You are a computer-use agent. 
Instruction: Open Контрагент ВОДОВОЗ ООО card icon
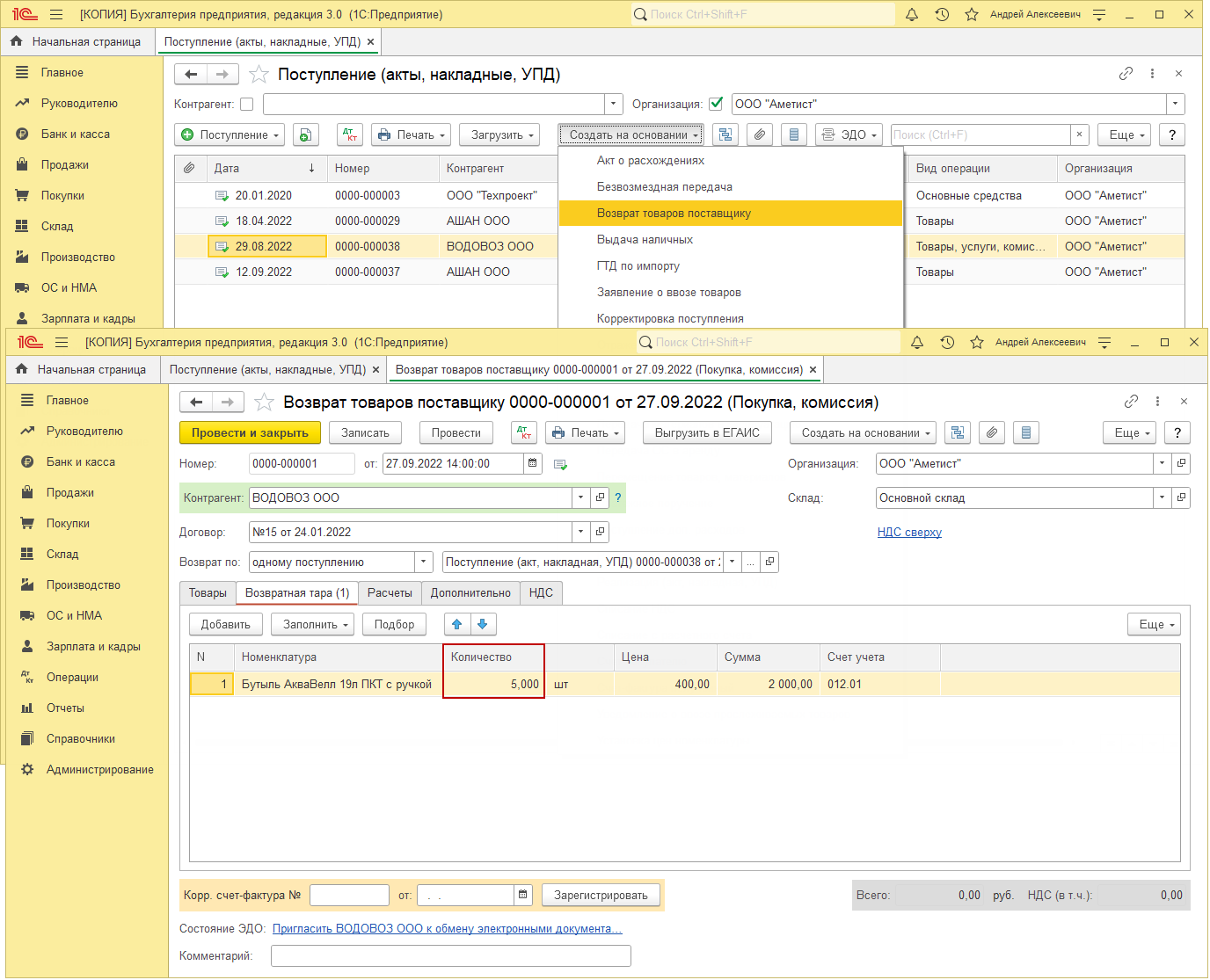coord(601,497)
